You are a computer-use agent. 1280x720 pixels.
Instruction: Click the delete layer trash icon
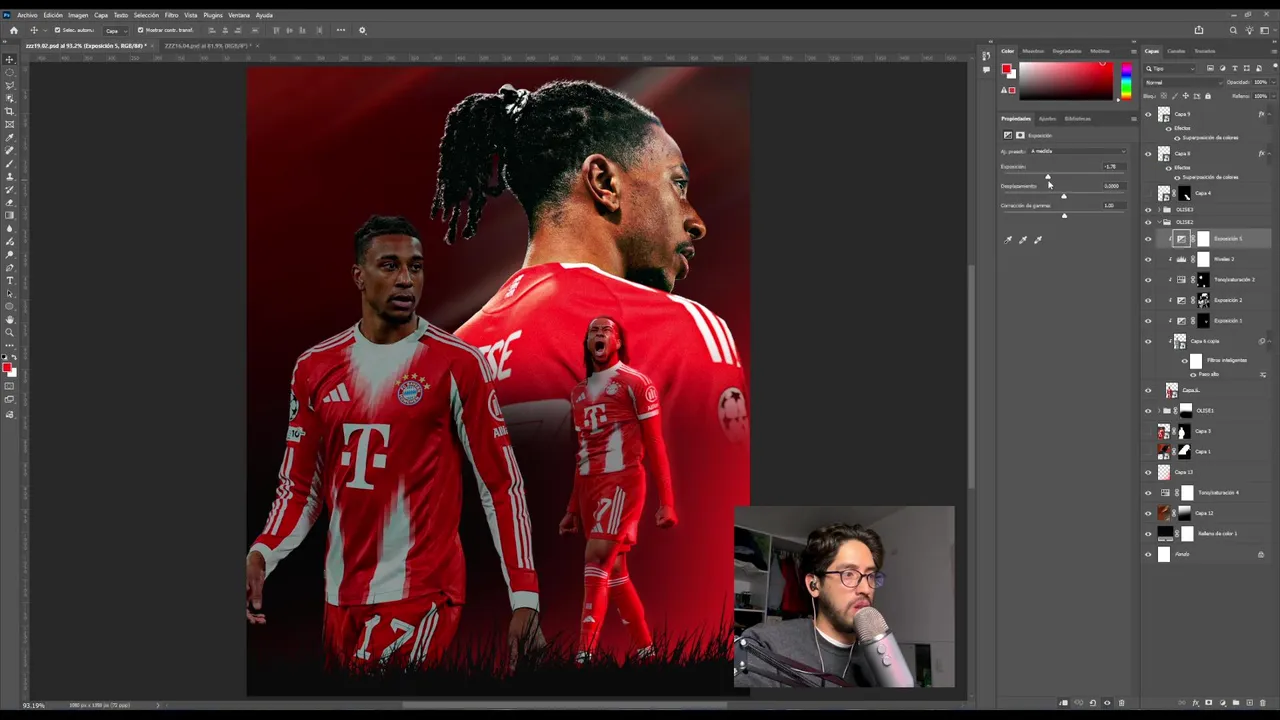(1264, 703)
